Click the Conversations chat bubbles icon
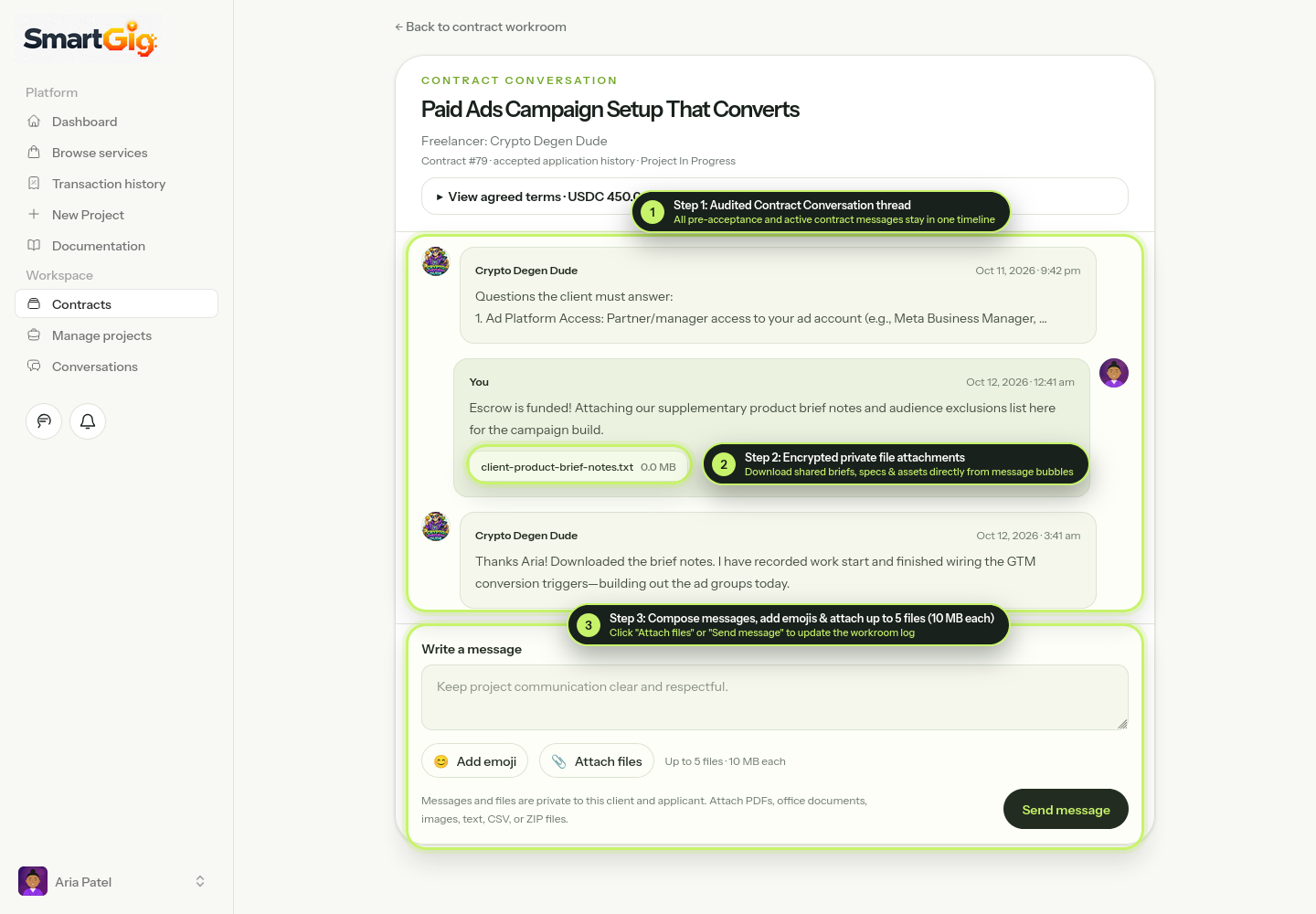Image resolution: width=1316 pixels, height=914 pixels. click(x=34, y=367)
